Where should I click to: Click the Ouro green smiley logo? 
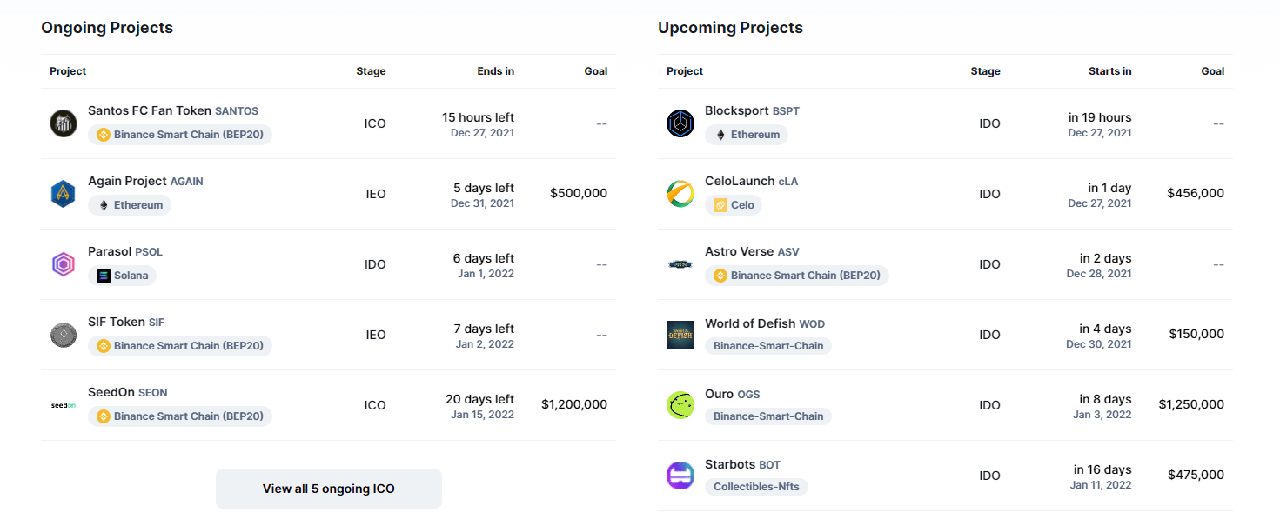pos(680,405)
